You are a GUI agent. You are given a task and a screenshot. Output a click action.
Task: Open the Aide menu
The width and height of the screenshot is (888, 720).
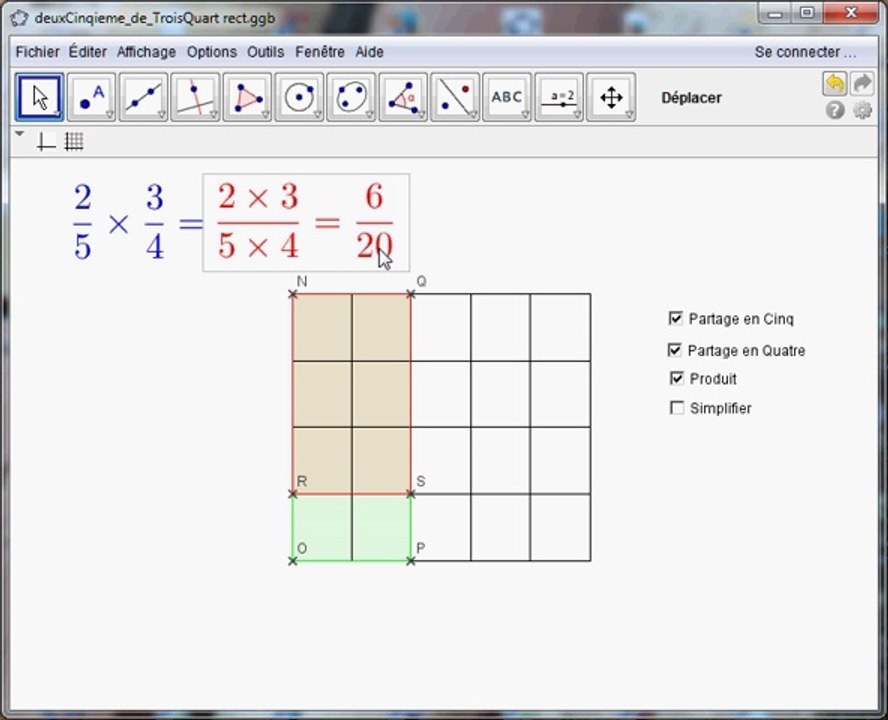pos(370,52)
